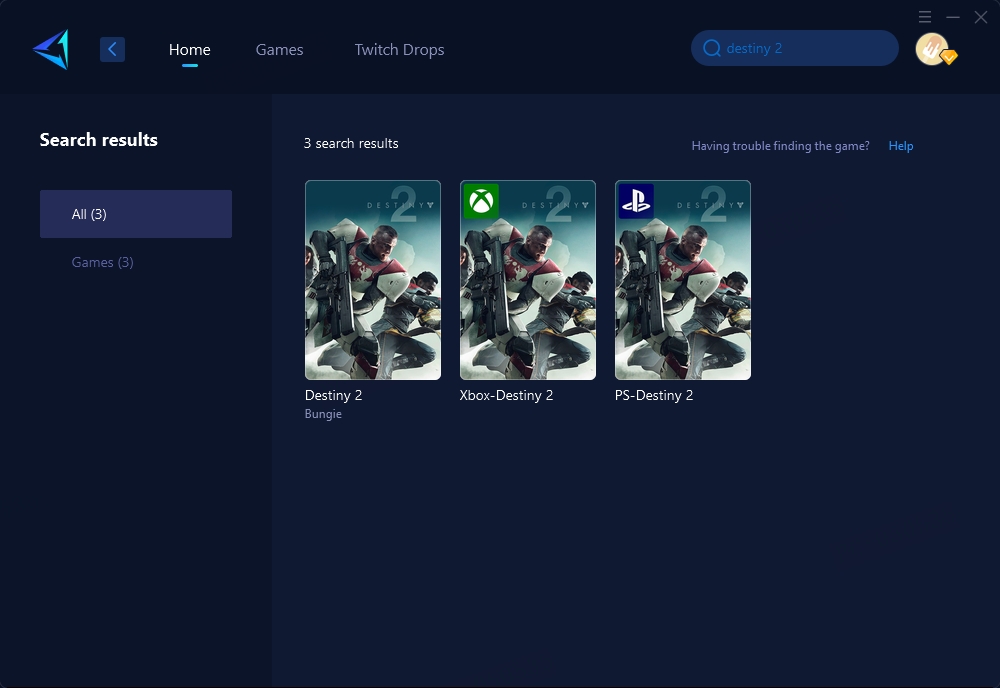The width and height of the screenshot is (1000, 688).
Task: Click the Help link
Action: point(901,146)
